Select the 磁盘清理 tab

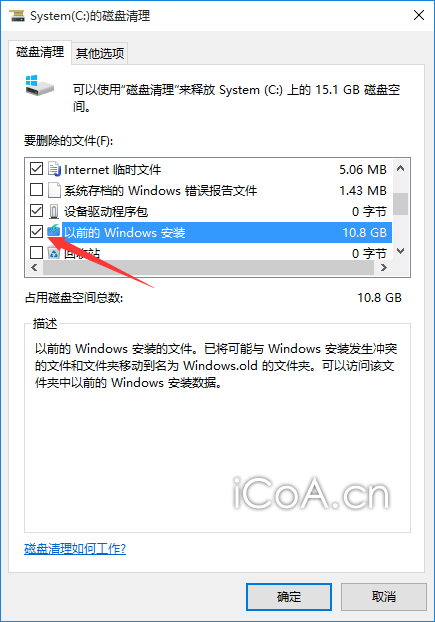point(40,52)
